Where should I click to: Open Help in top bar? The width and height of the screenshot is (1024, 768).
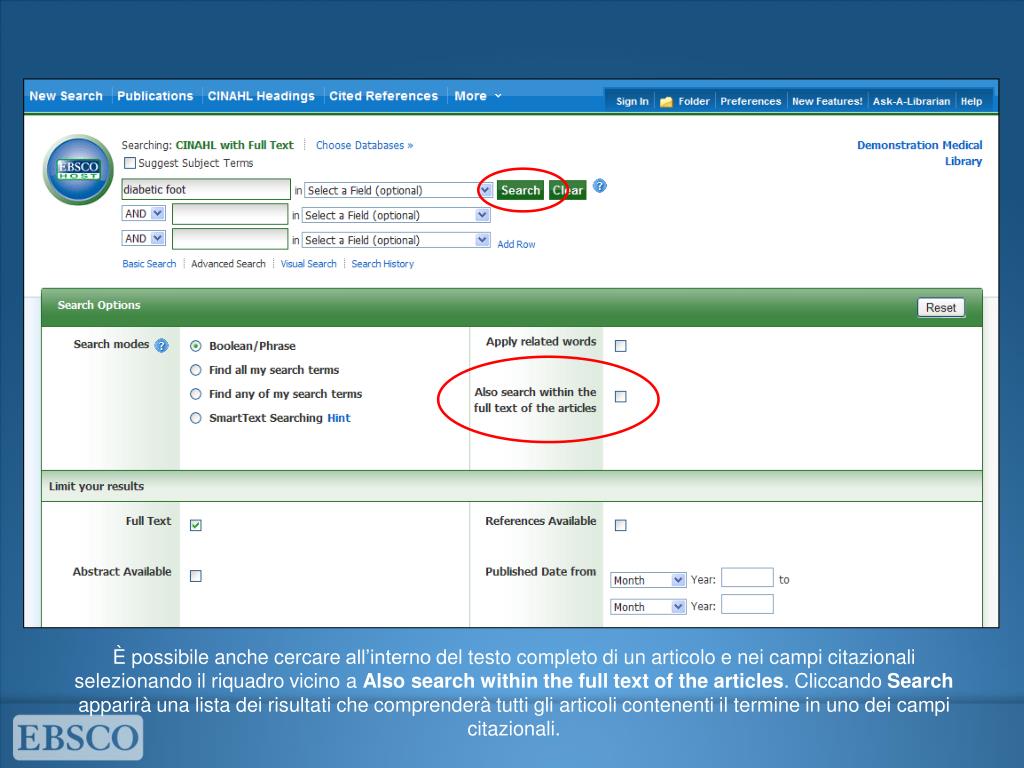click(x=971, y=101)
